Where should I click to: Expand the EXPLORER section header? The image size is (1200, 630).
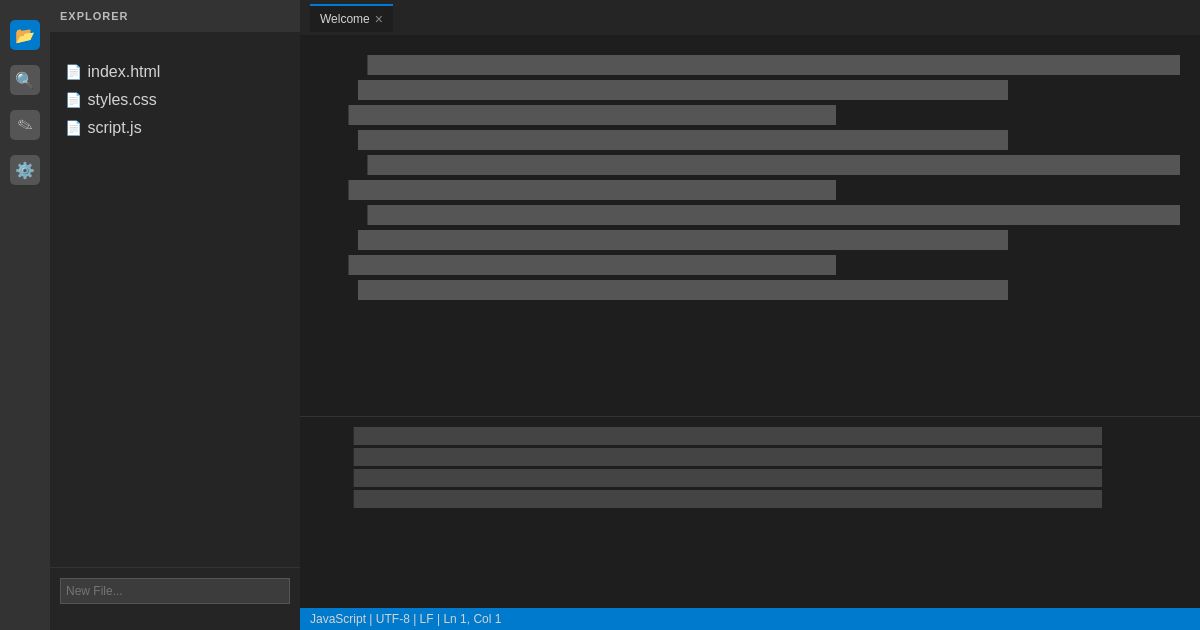pyautogui.click(x=94, y=16)
